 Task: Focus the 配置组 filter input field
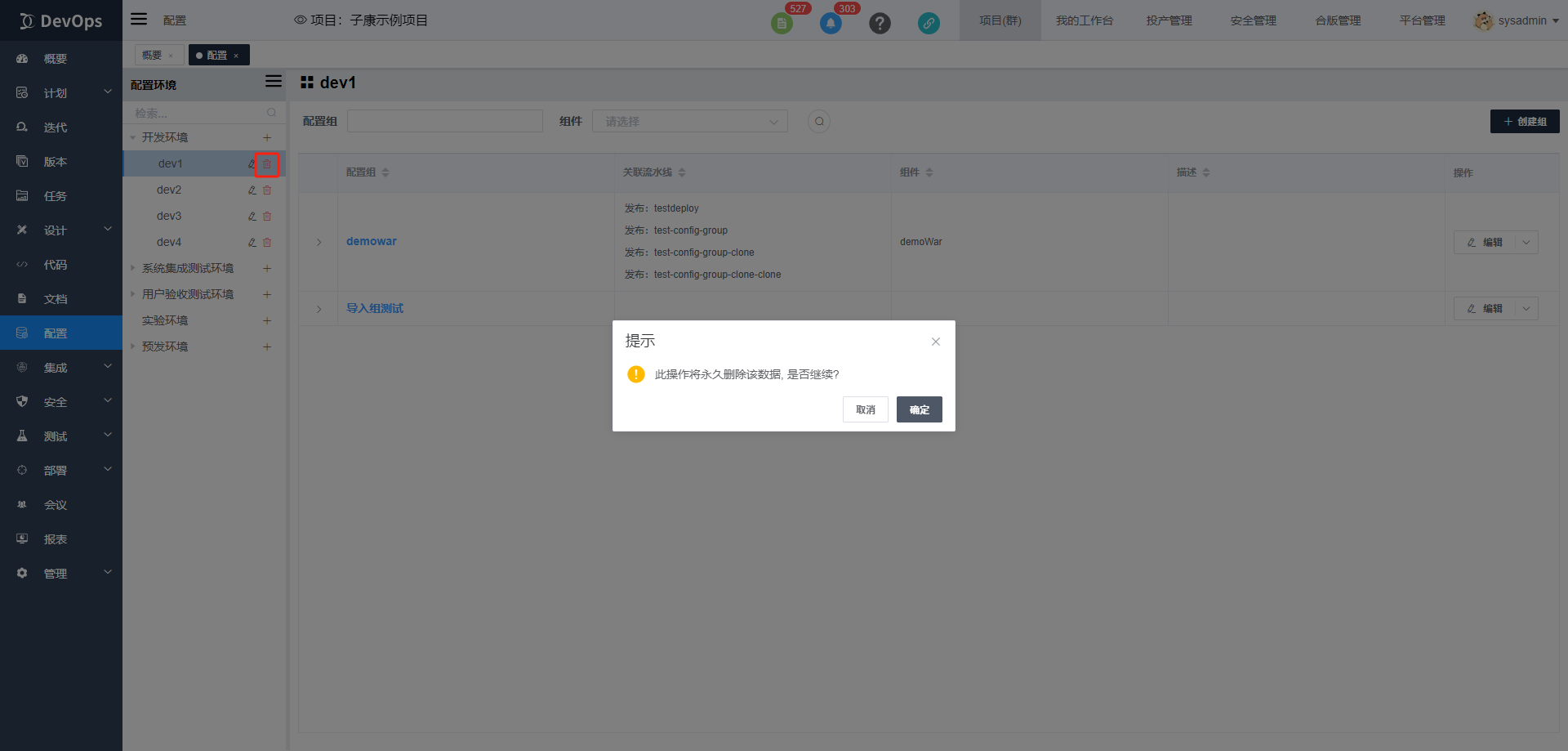pyautogui.click(x=445, y=121)
